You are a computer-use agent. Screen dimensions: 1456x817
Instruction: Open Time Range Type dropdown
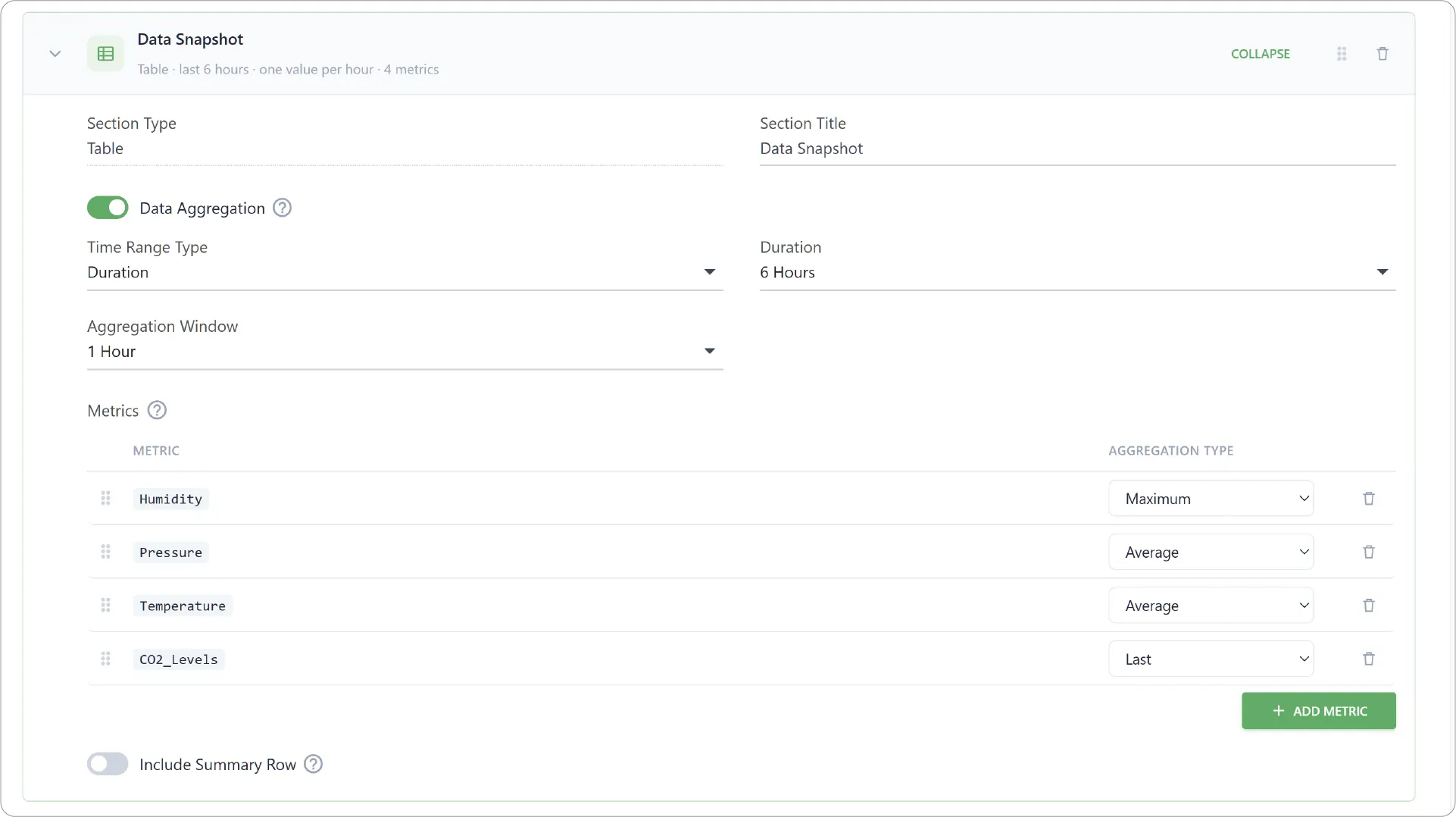[405, 272]
